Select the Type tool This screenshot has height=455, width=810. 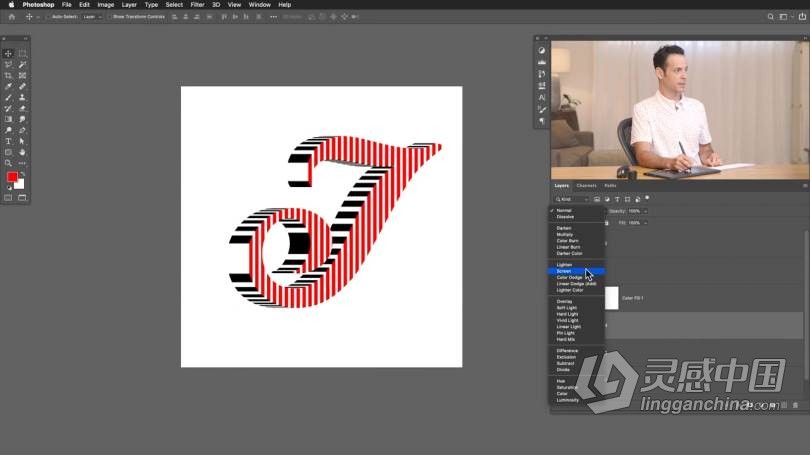pos(9,141)
